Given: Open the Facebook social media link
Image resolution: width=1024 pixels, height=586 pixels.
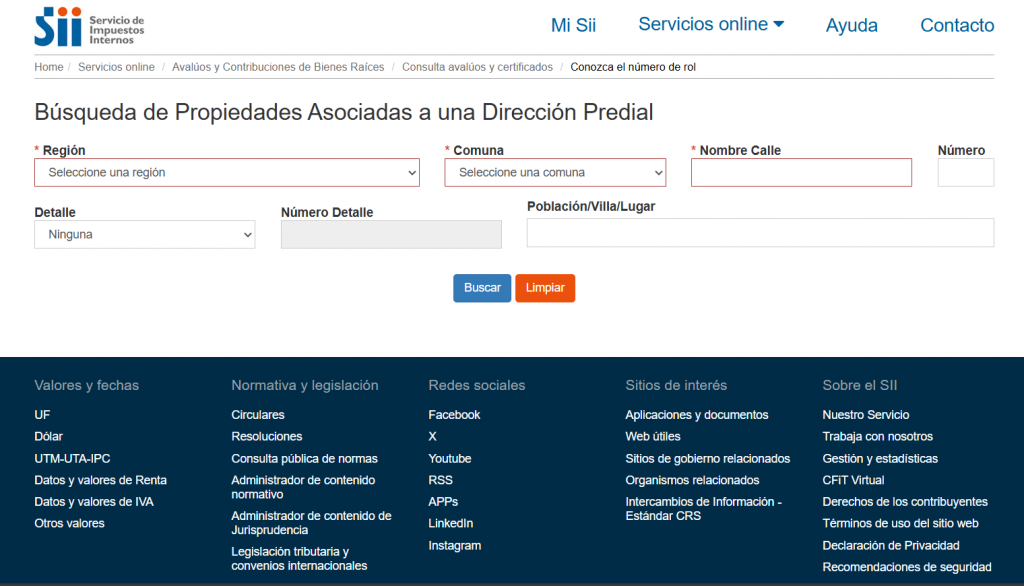Looking at the screenshot, I should [454, 414].
